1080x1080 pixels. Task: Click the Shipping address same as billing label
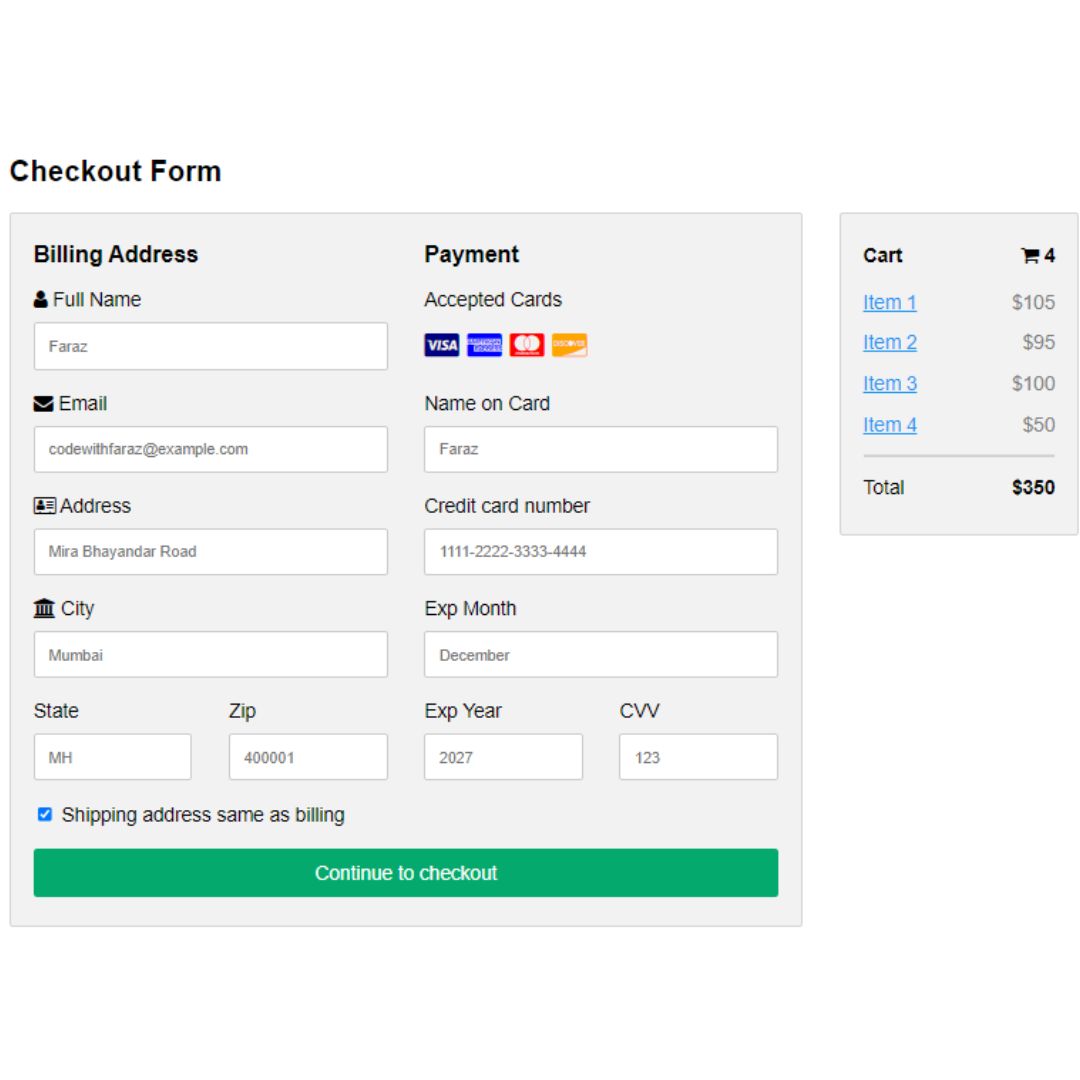203,815
